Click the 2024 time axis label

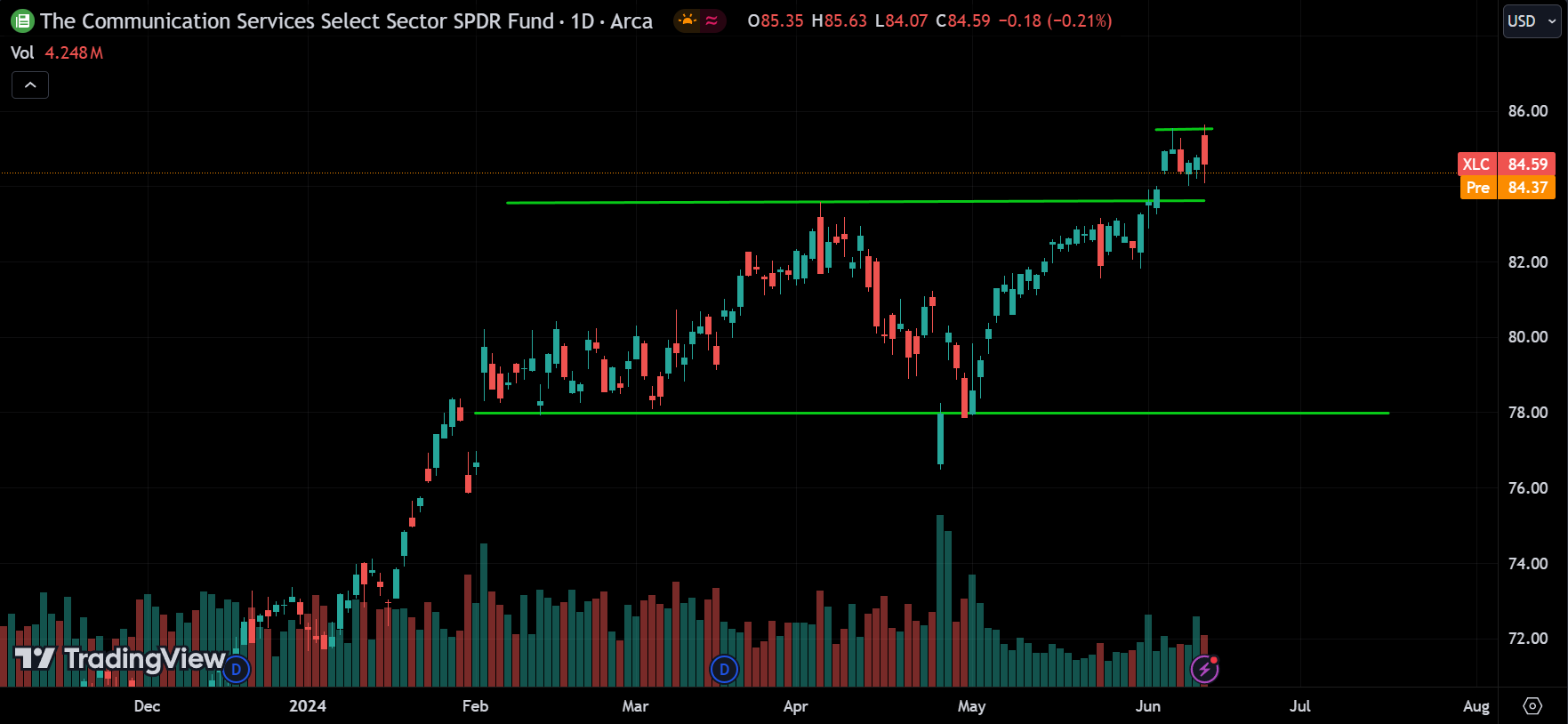(308, 706)
